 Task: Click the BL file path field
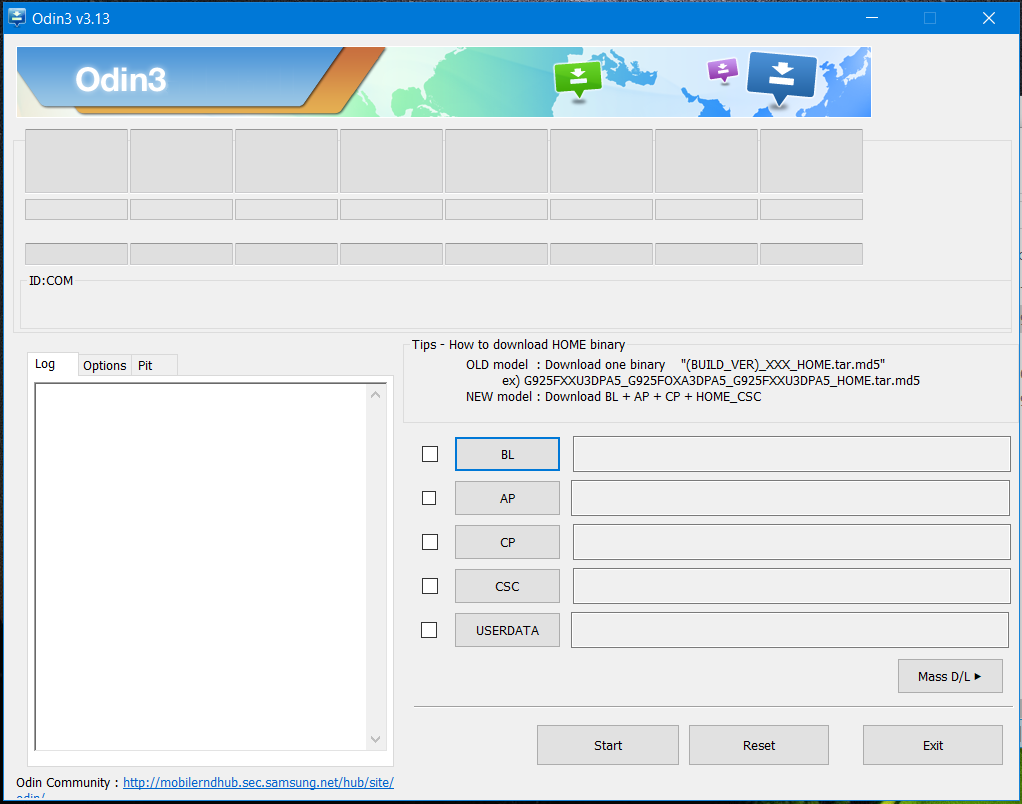point(791,454)
